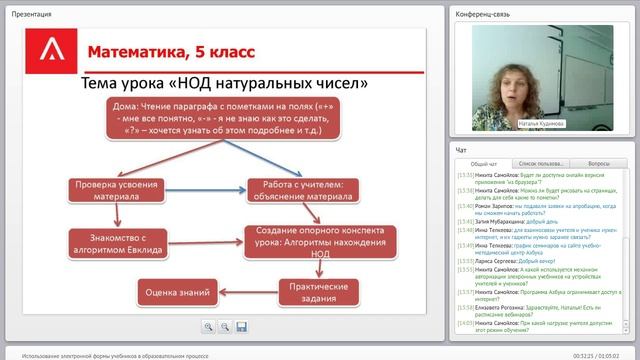
Task: Switch to the Список пользователей tab
Action: (x=541, y=164)
